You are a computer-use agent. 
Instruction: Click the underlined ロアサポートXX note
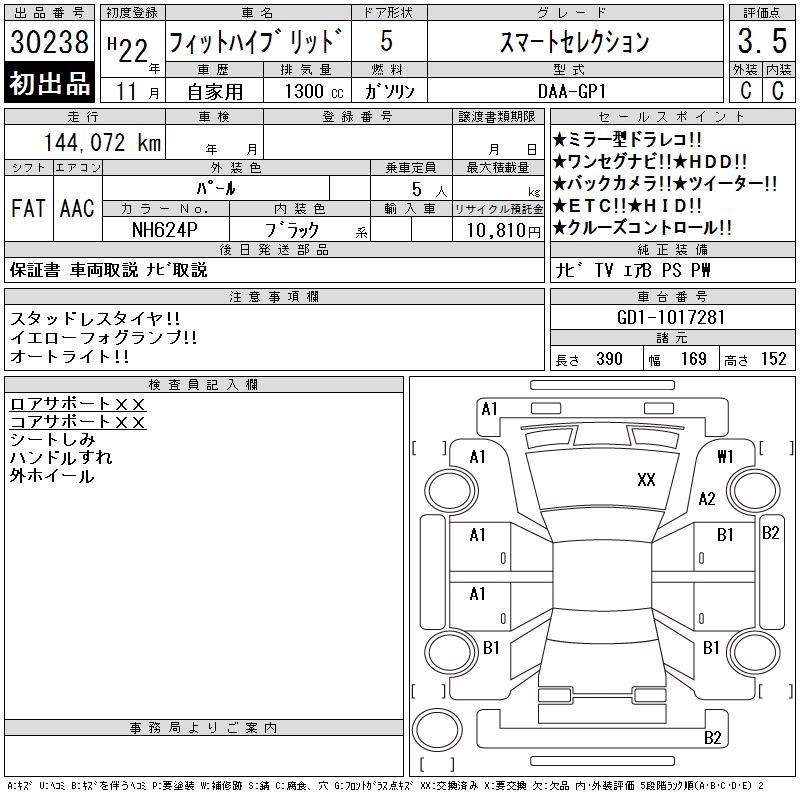78,404
